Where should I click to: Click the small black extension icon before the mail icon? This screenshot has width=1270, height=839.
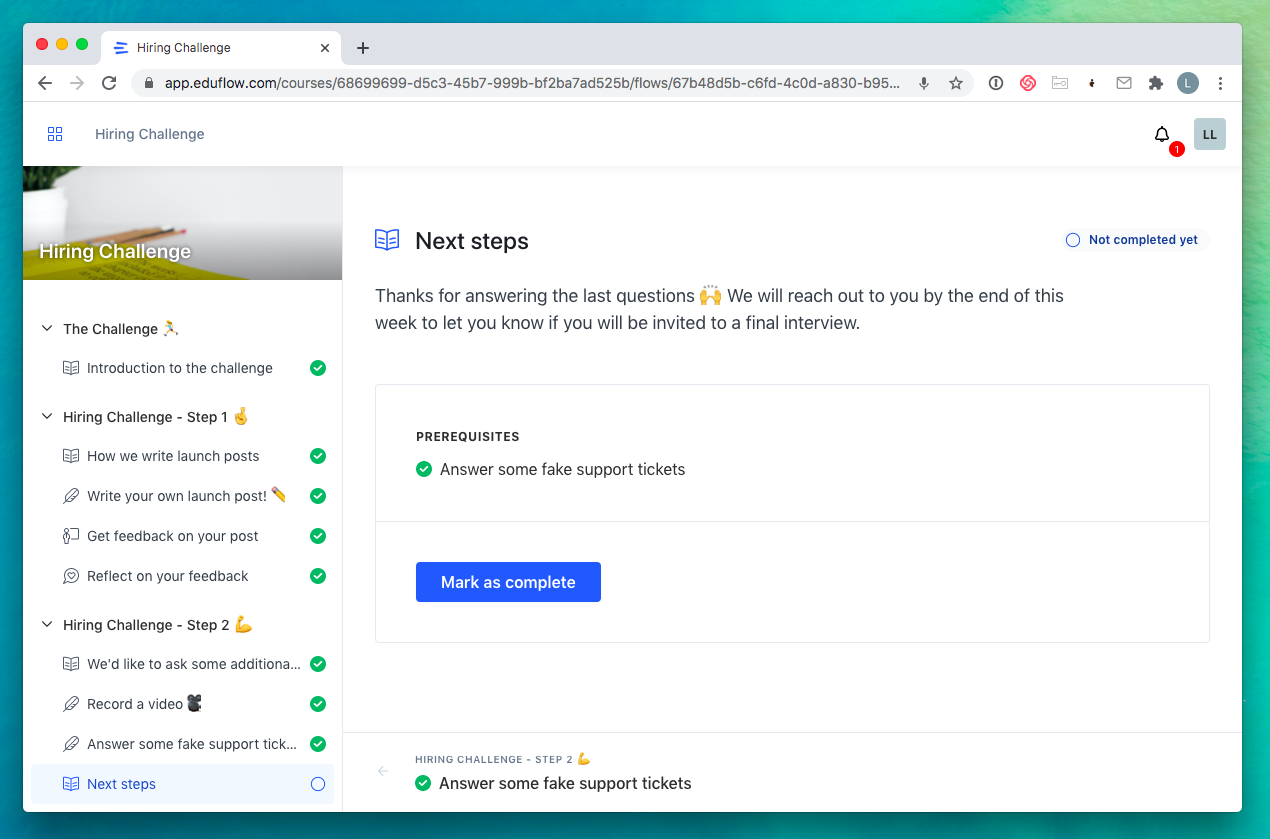pyautogui.click(x=1092, y=83)
